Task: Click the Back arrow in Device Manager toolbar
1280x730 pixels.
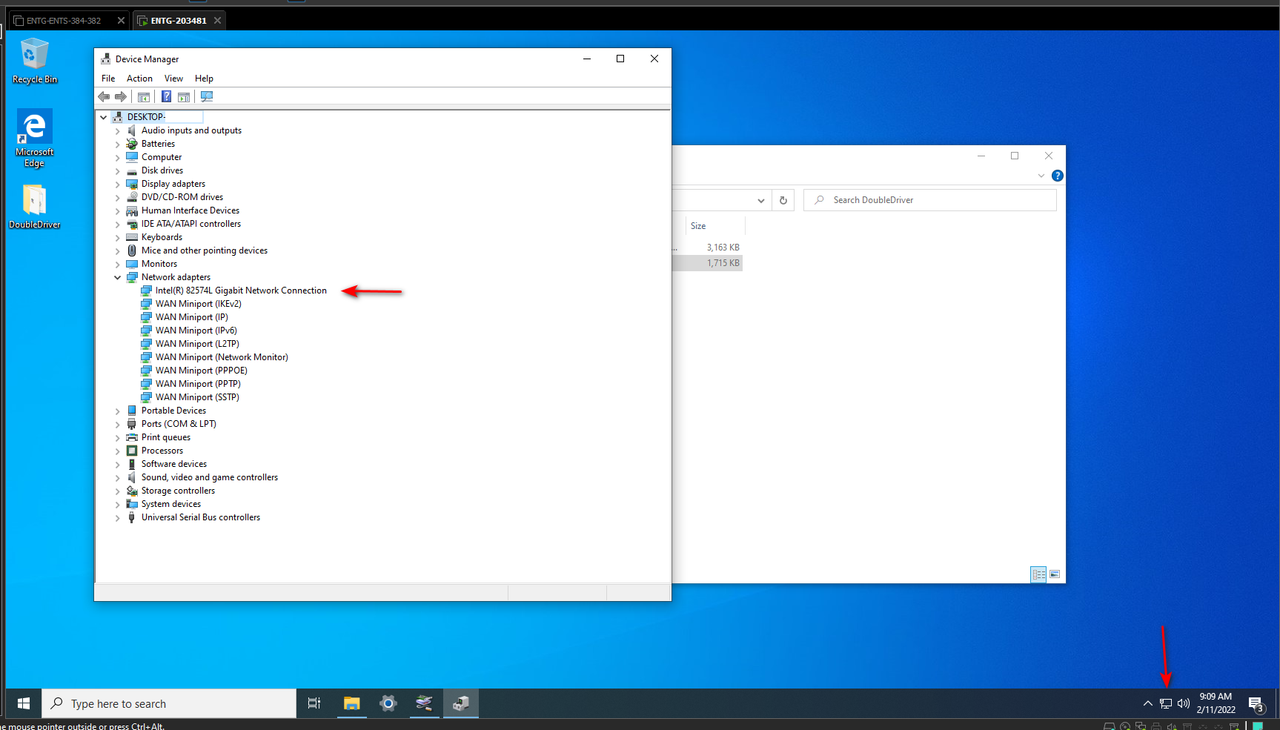Action: coord(104,97)
